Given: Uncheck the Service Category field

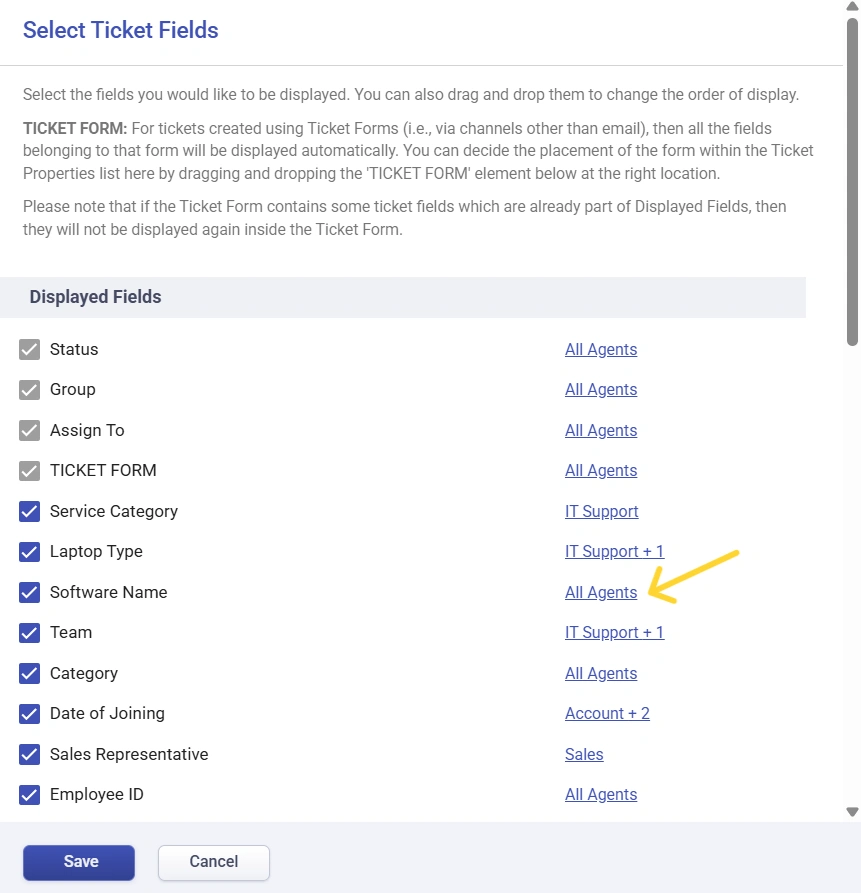Looking at the screenshot, I should [29, 511].
